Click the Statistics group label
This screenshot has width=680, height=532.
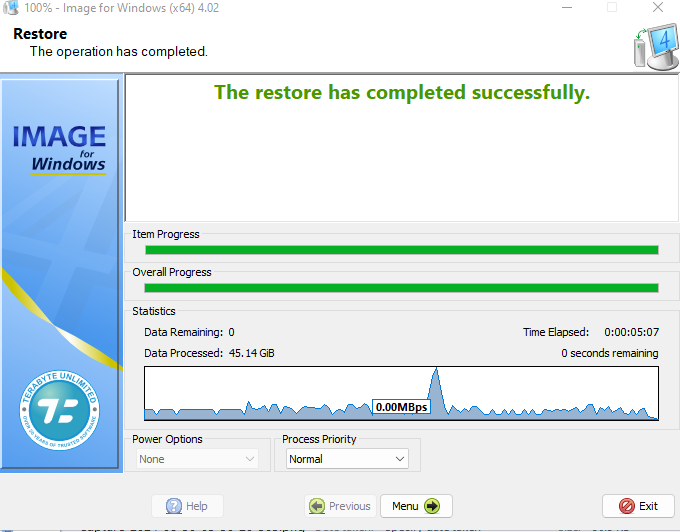pyautogui.click(x=154, y=311)
